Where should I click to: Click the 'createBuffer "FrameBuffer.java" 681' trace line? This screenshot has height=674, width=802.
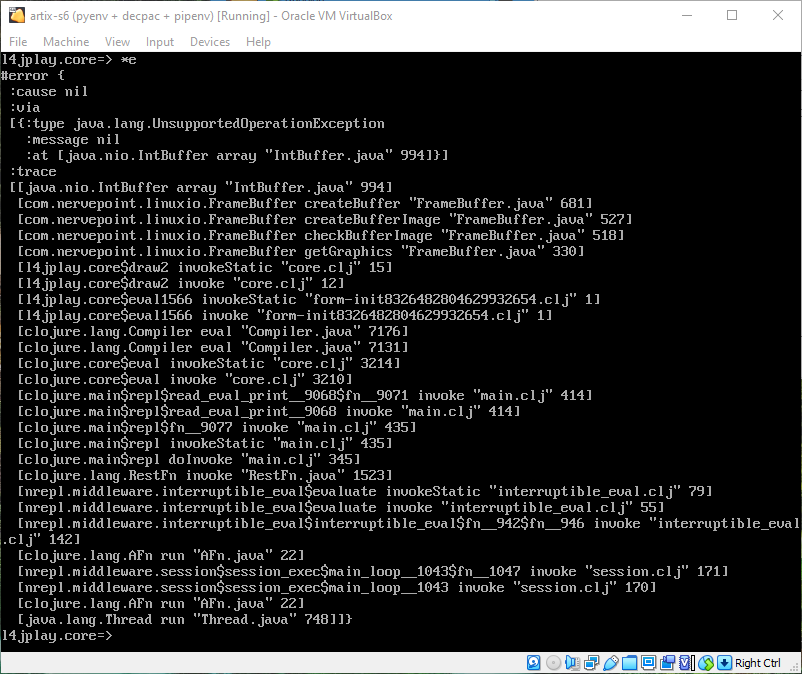pos(305,203)
